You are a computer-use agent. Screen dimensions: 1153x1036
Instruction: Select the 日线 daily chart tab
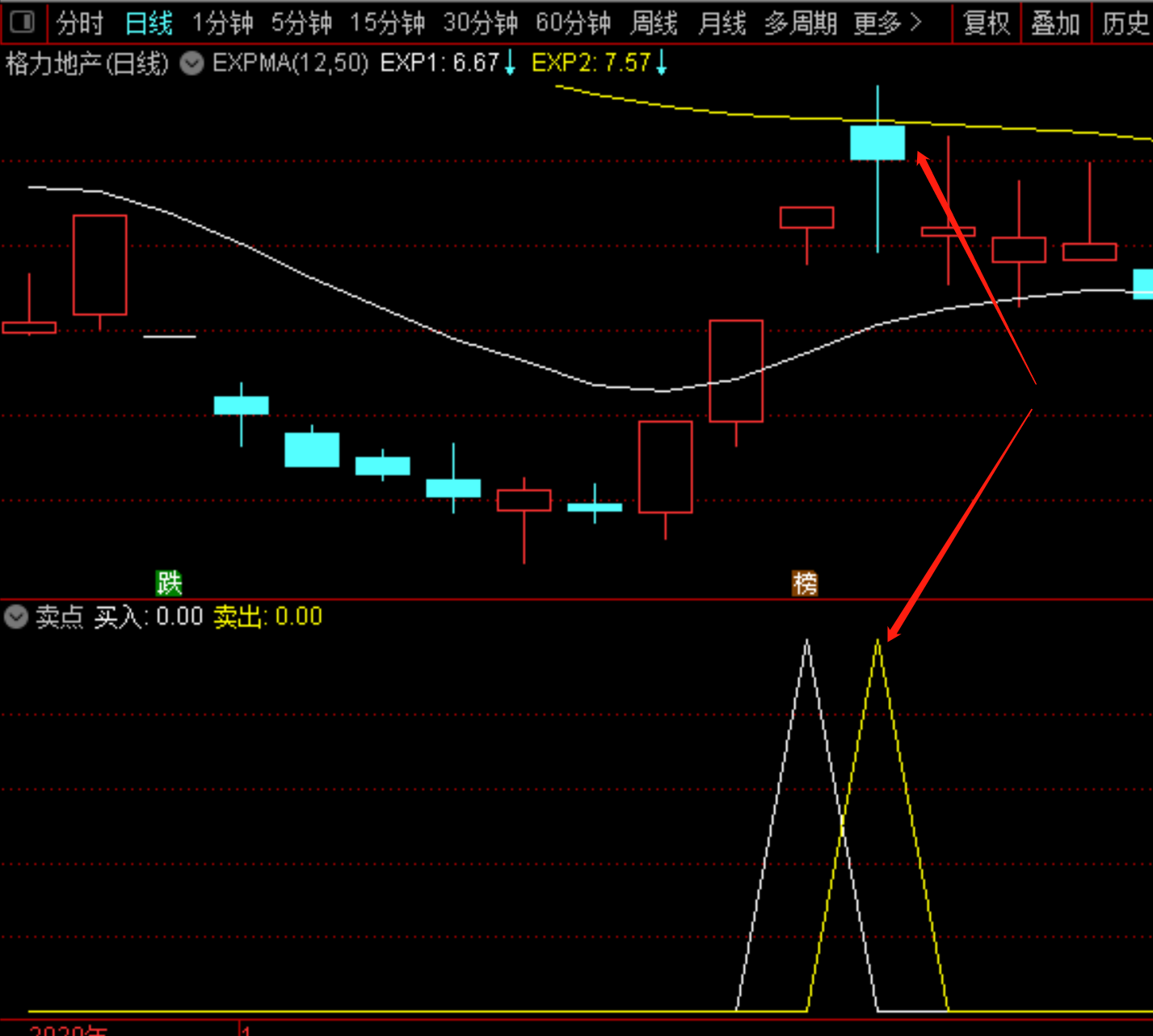(x=149, y=23)
